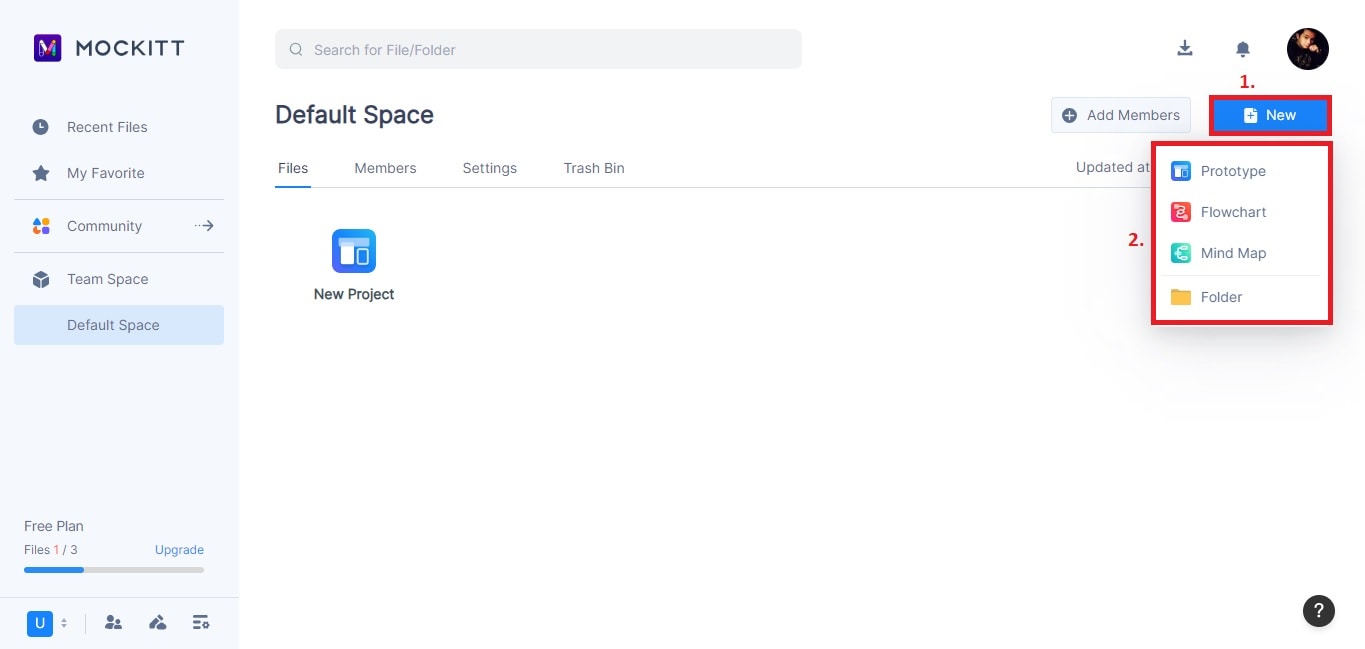The image size is (1365, 649).
Task: Click the Default Space heading
Action: pos(354,115)
